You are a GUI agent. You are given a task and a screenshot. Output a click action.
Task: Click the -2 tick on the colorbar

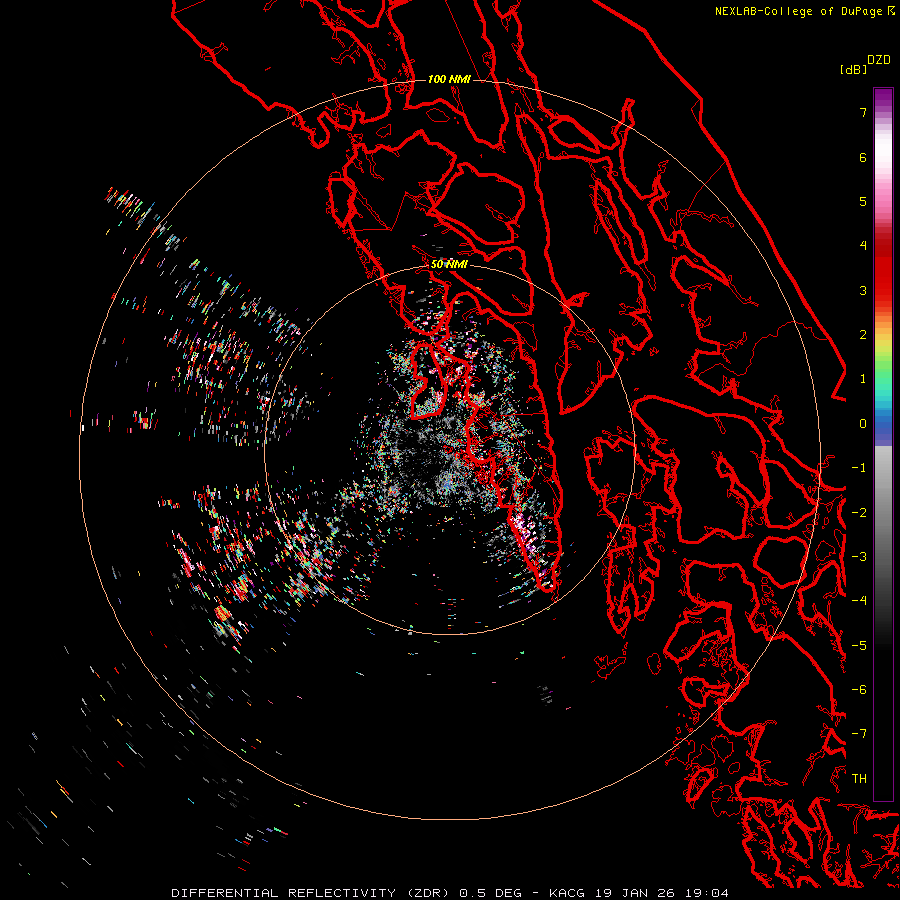(859, 513)
